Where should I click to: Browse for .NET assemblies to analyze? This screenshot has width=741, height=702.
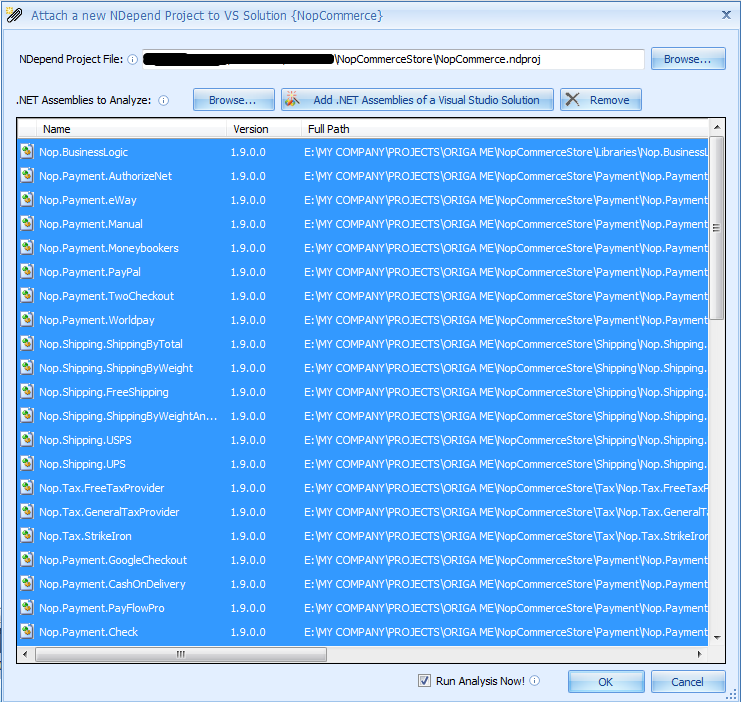pyautogui.click(x=233, y=100)
